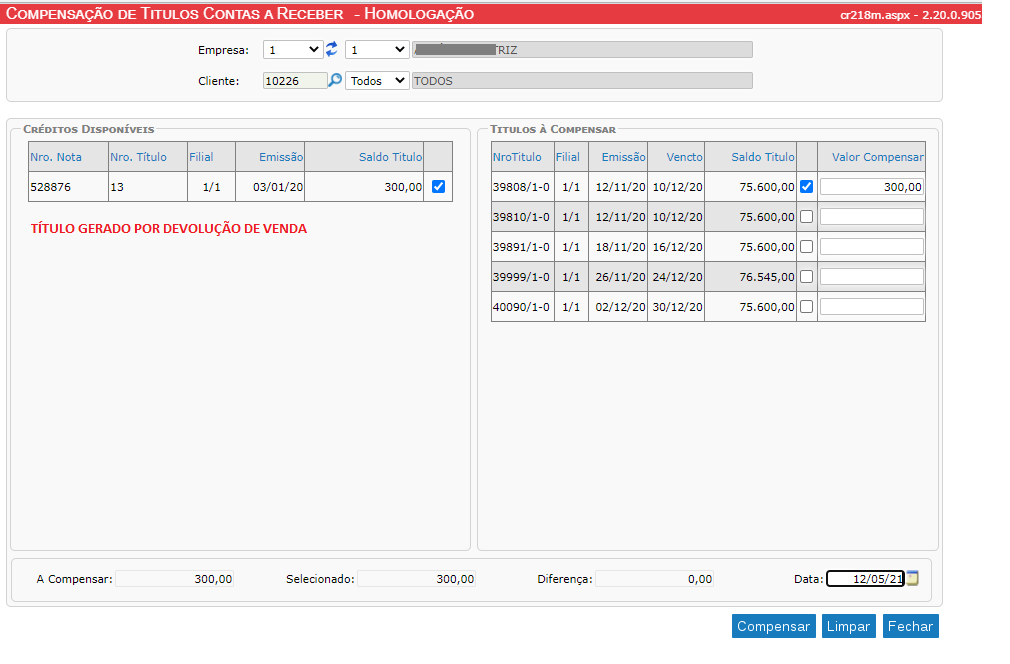Click due date 30/12/20 cell
Image resolution: width=1010 pixels, height=664 pixels.
click(678, 307)
